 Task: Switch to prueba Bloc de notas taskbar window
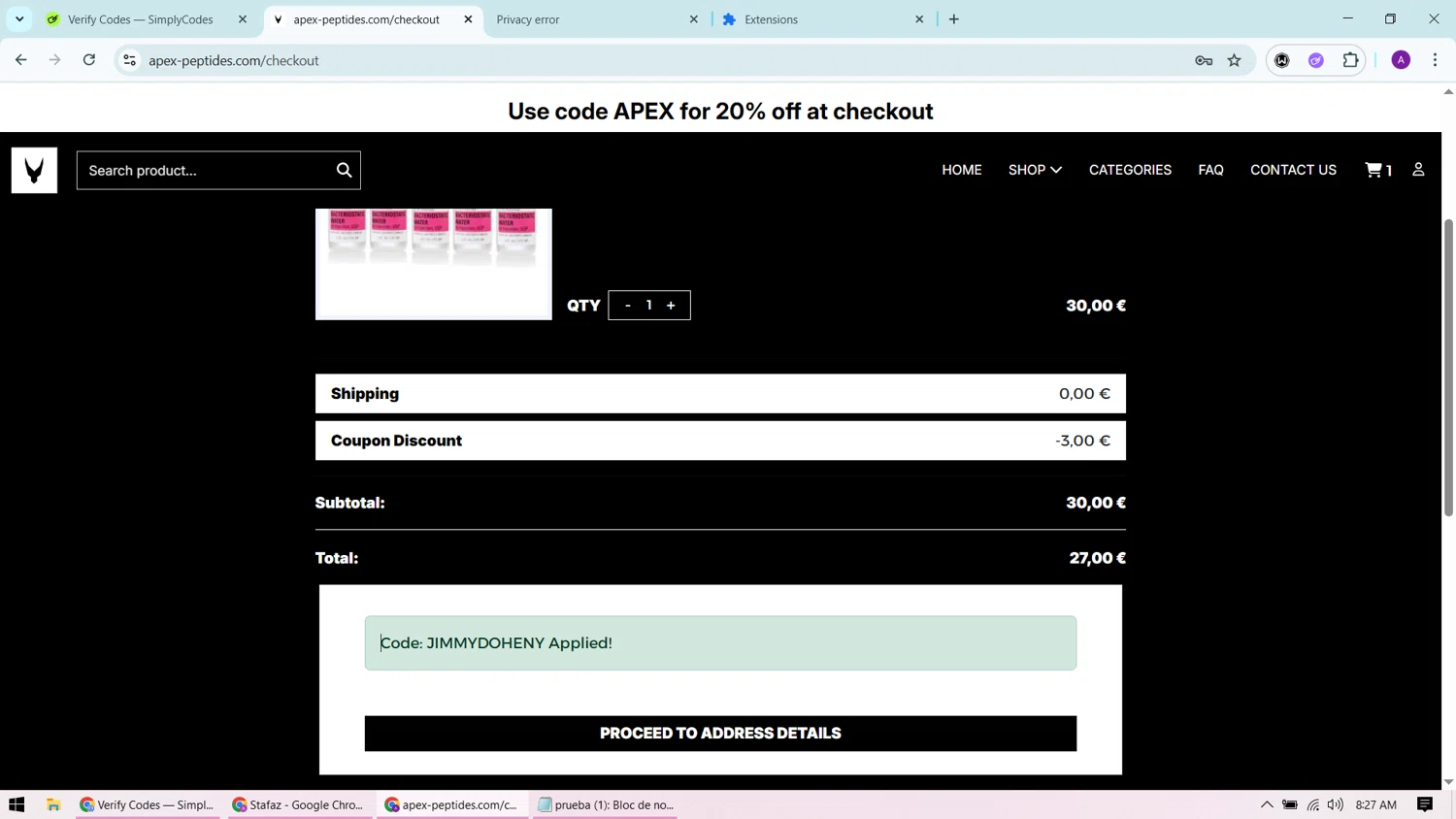[x=605, y=804]
